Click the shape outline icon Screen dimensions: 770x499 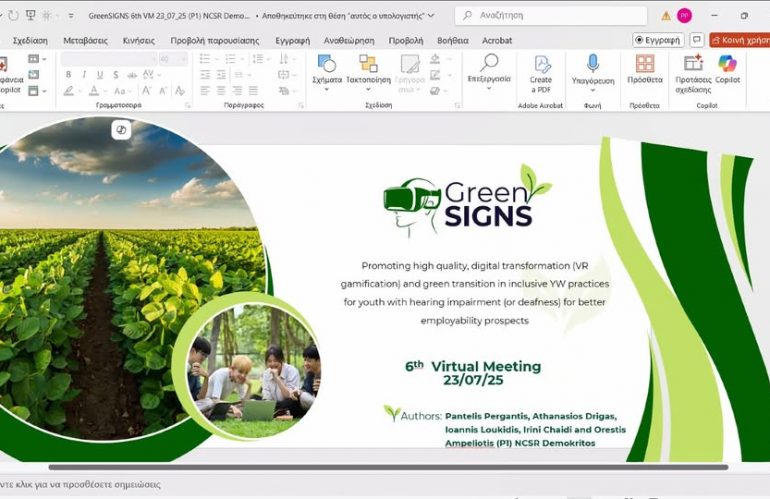(435, 75)
